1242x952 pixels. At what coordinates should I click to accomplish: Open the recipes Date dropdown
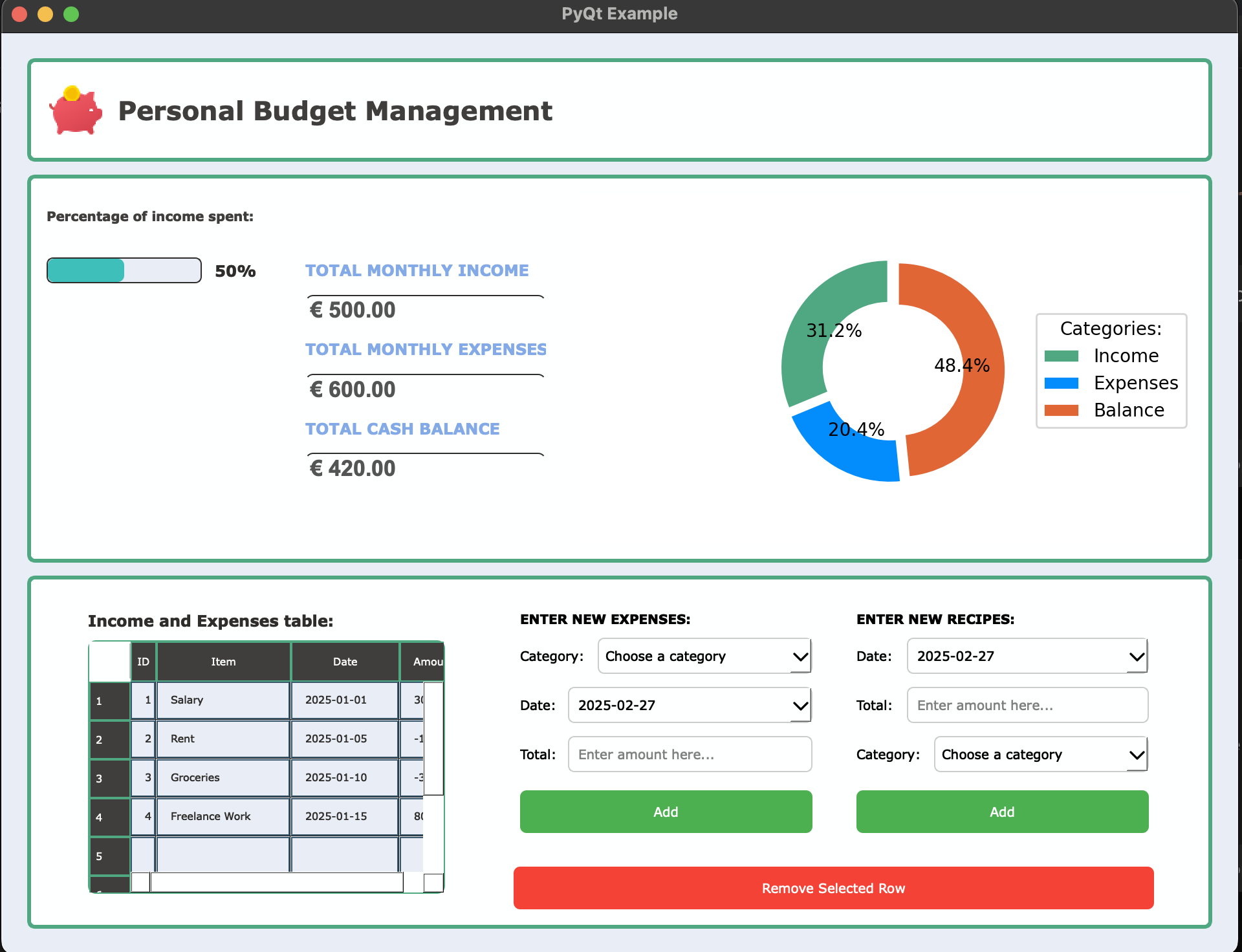tap(1027, 656)
